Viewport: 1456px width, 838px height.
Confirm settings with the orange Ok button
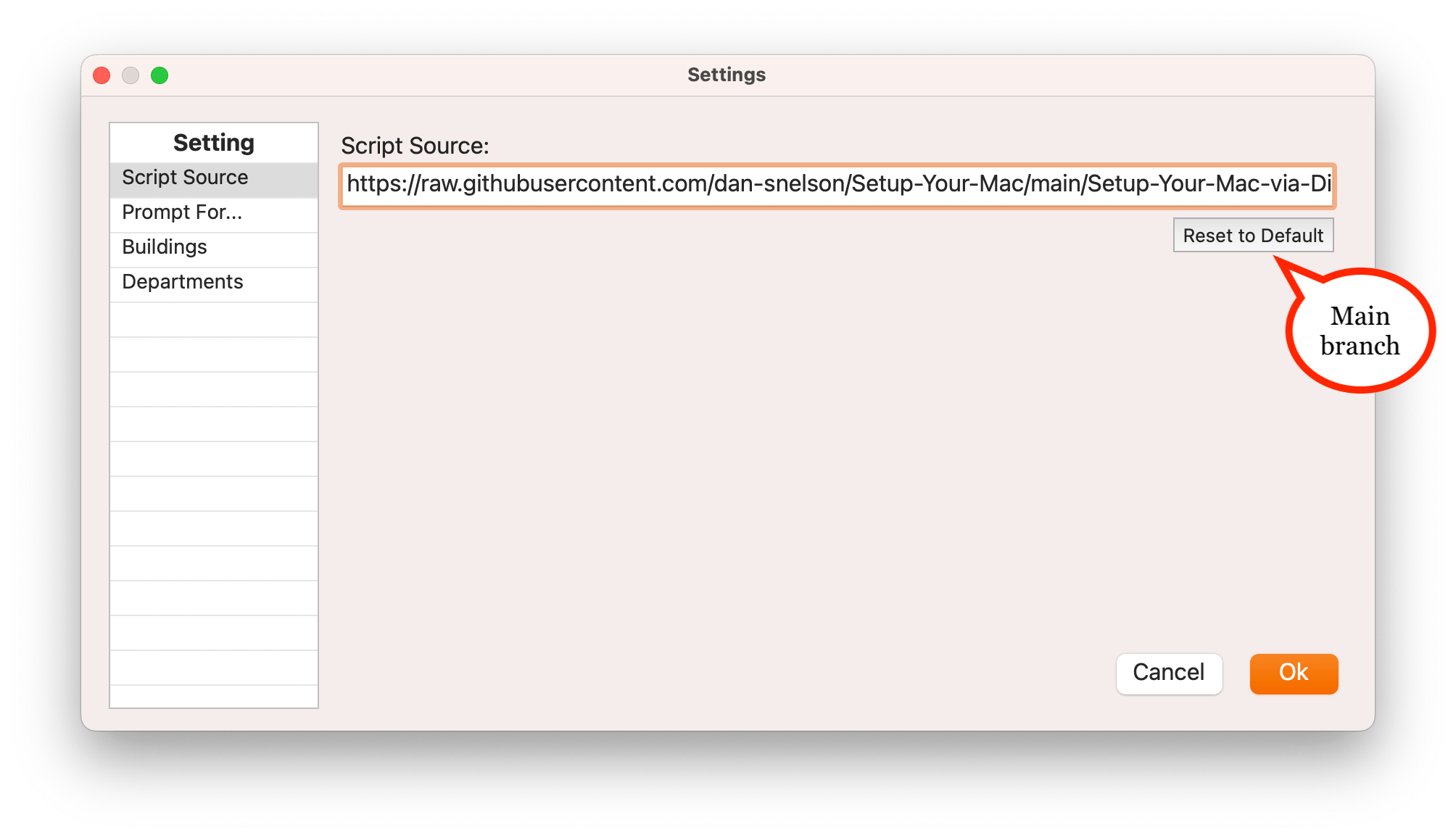1294,673
